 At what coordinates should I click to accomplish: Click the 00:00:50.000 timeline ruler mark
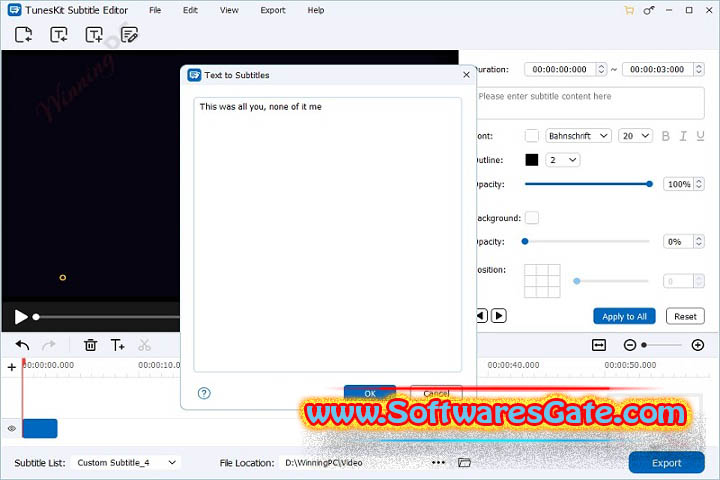coord(630,365)
